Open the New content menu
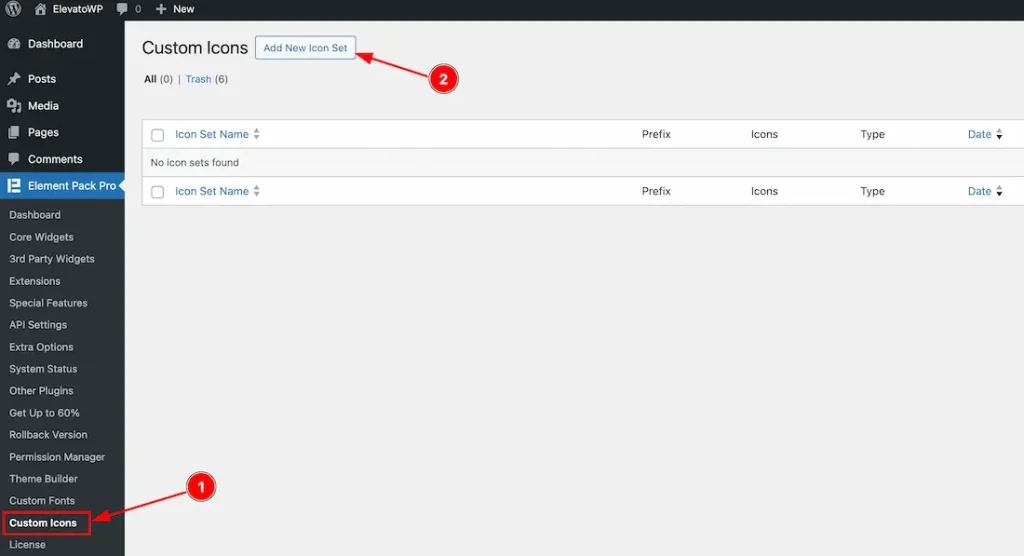Viewport: 1024px width, 556px height. (x=184, y=9)
